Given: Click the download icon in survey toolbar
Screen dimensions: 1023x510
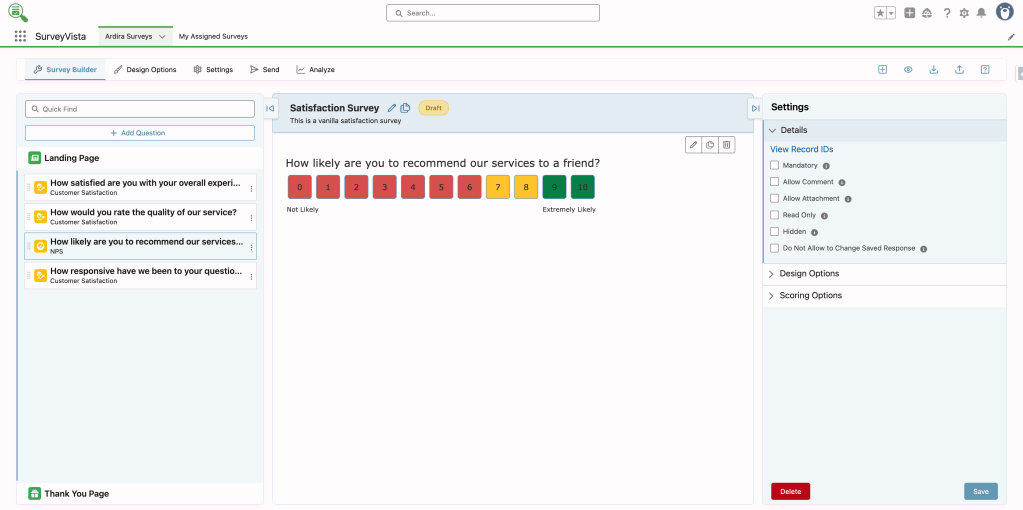Looking at the screenshot, I should point(934,70).
